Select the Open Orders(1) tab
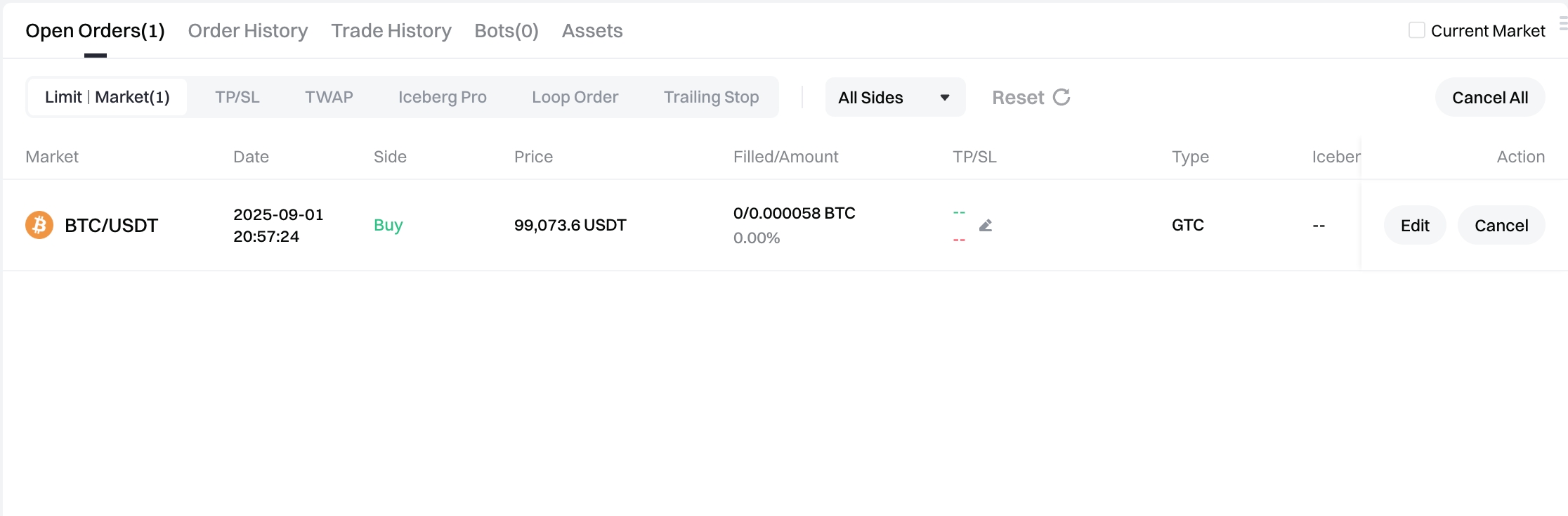This screenshot has width=1568, height=516. (96, 31)
